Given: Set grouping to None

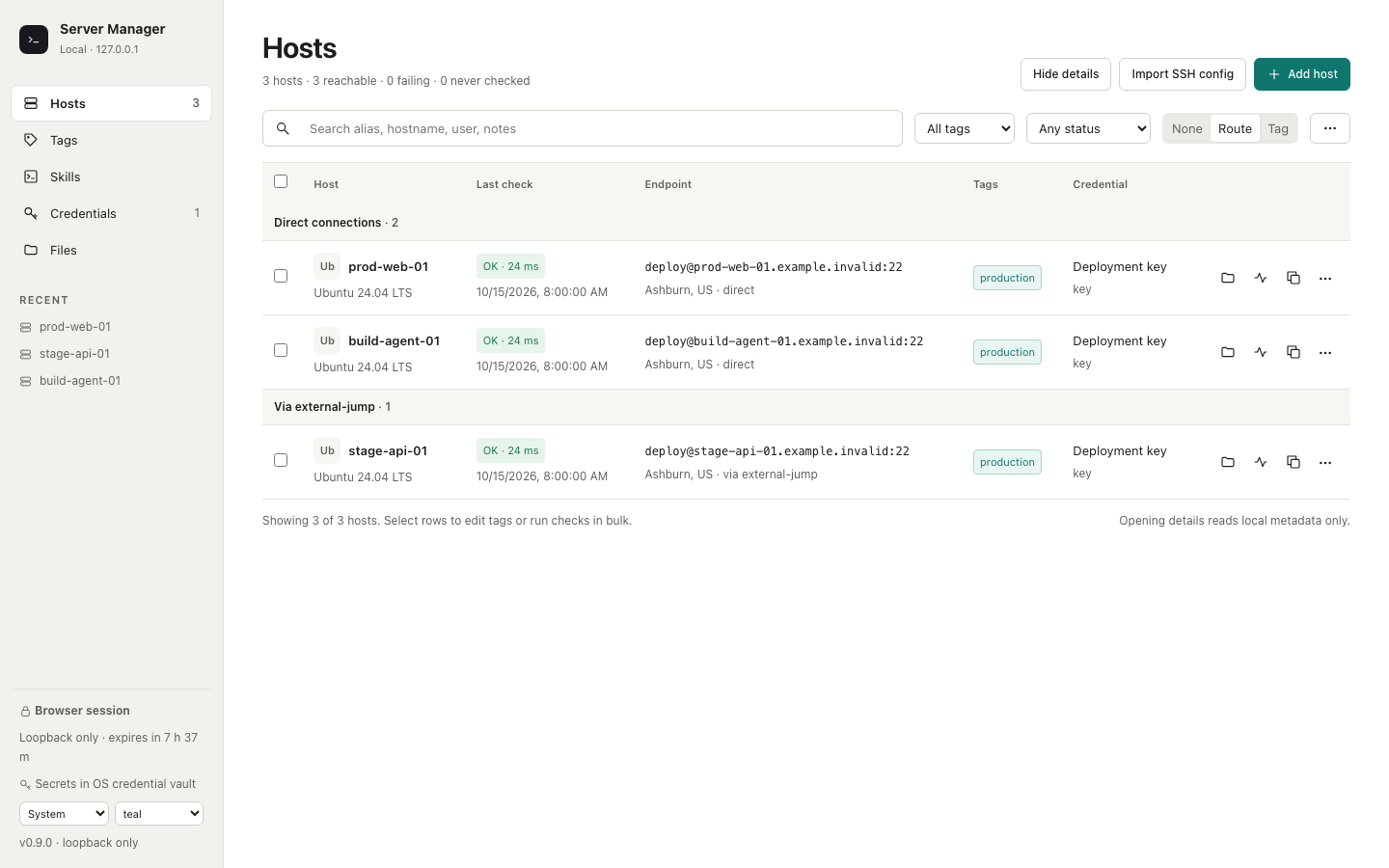Looking at the screenshot, I should [1186, 128].
